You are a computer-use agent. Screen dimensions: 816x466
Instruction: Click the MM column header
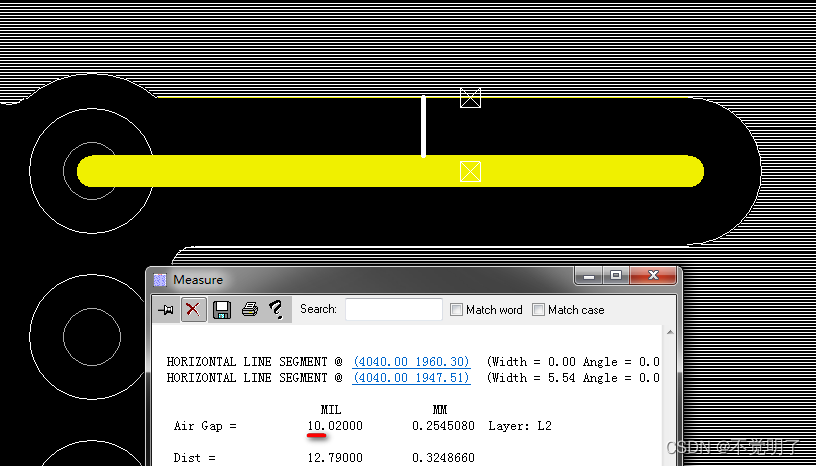click(x=440, y=410)
